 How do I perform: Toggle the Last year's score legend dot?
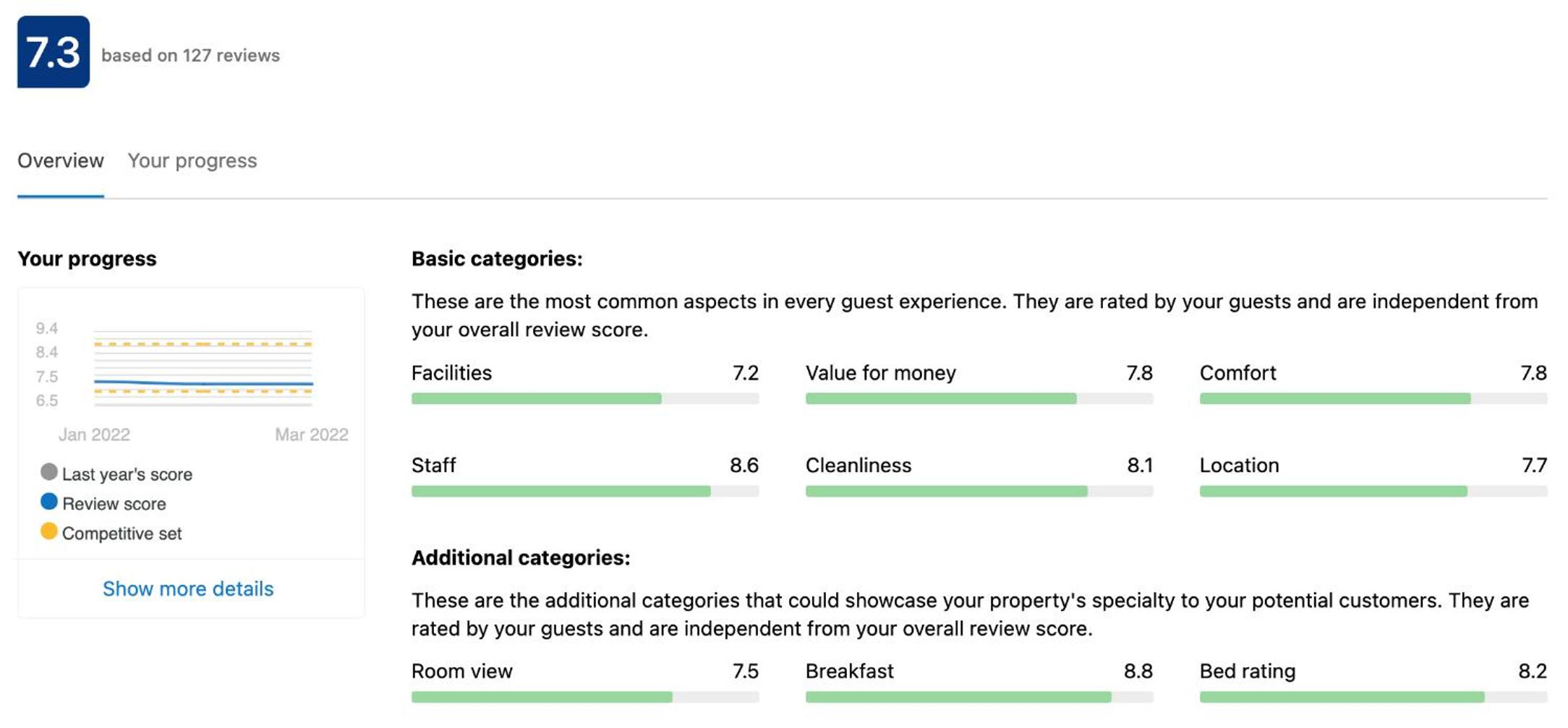pos(49,472)
